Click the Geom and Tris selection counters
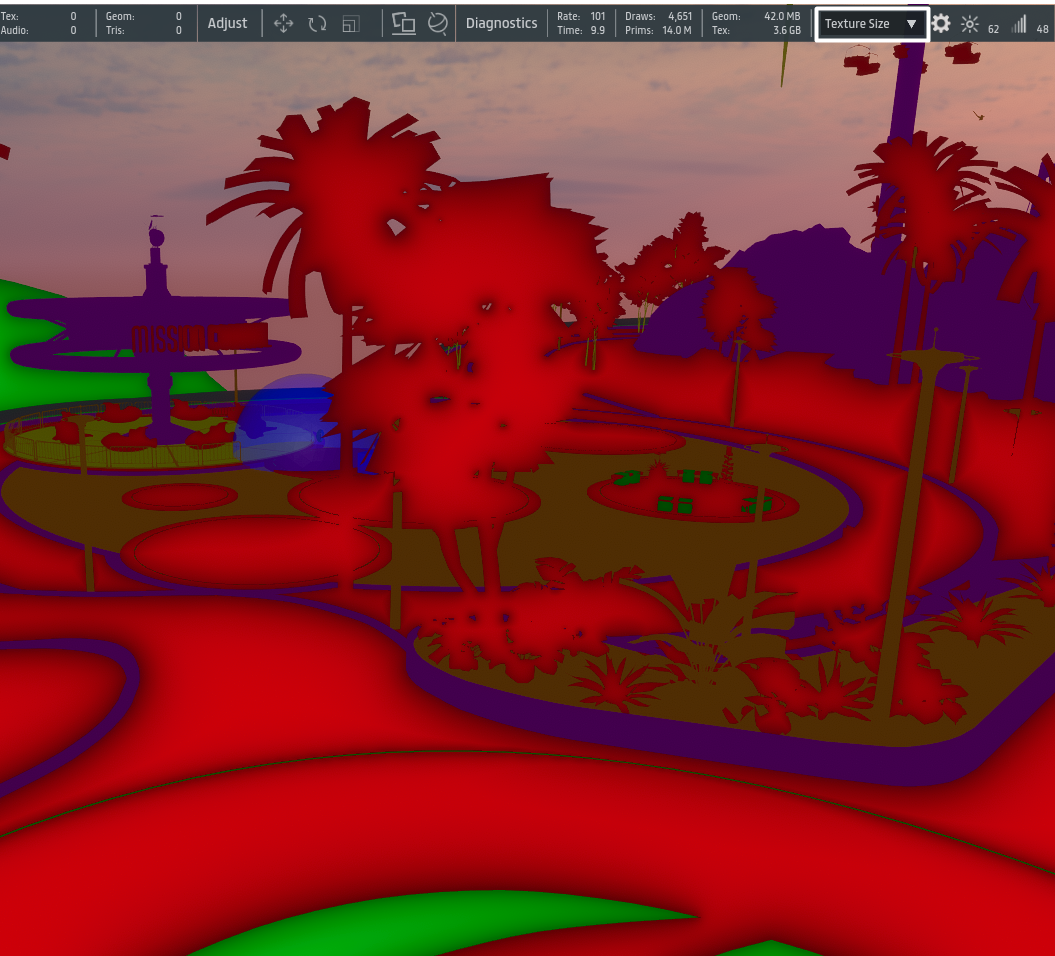This screenshot has height=956, width=1055. click(144, 23)
